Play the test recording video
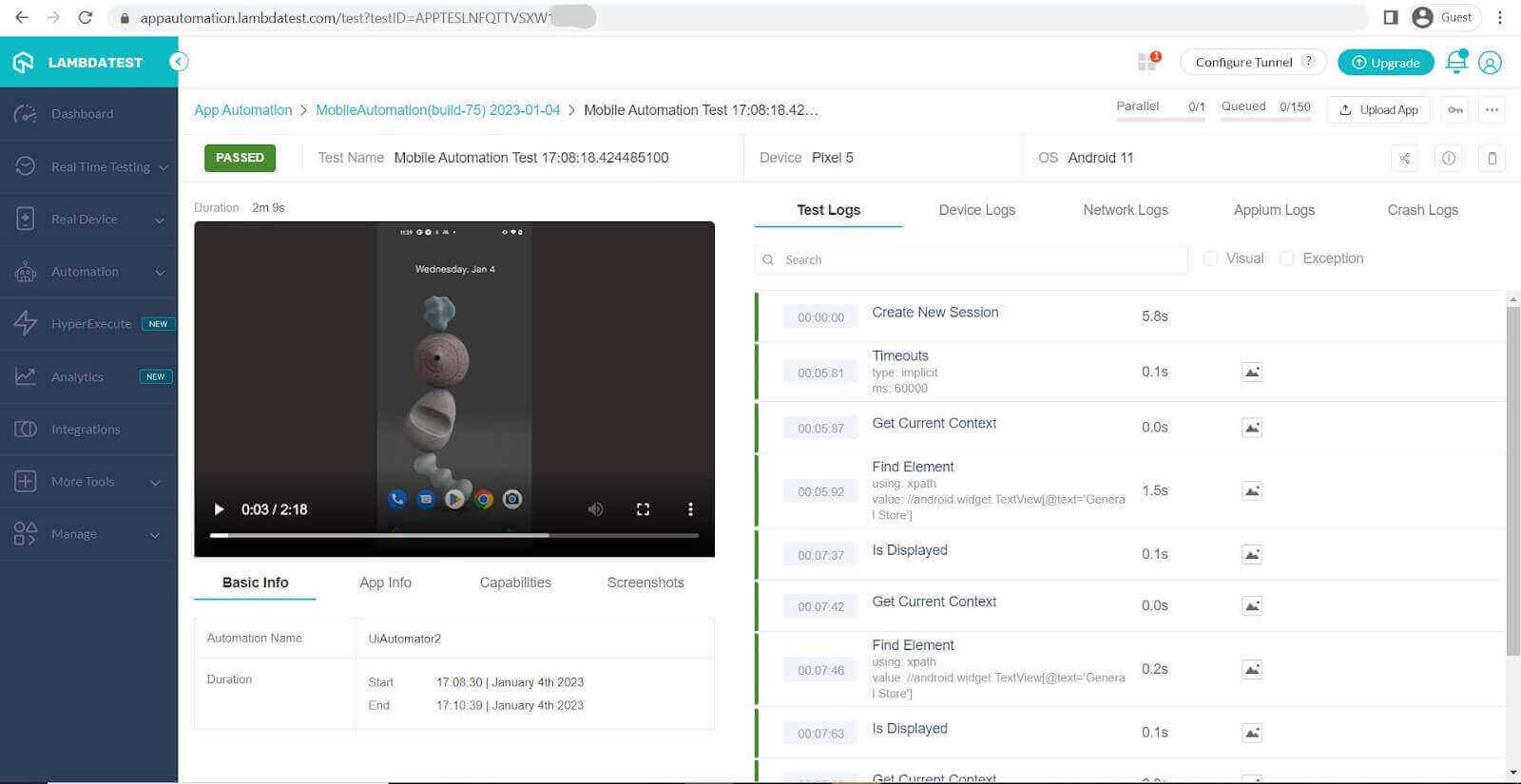Viewport: 1521px width, 784px height. point(219,509)
